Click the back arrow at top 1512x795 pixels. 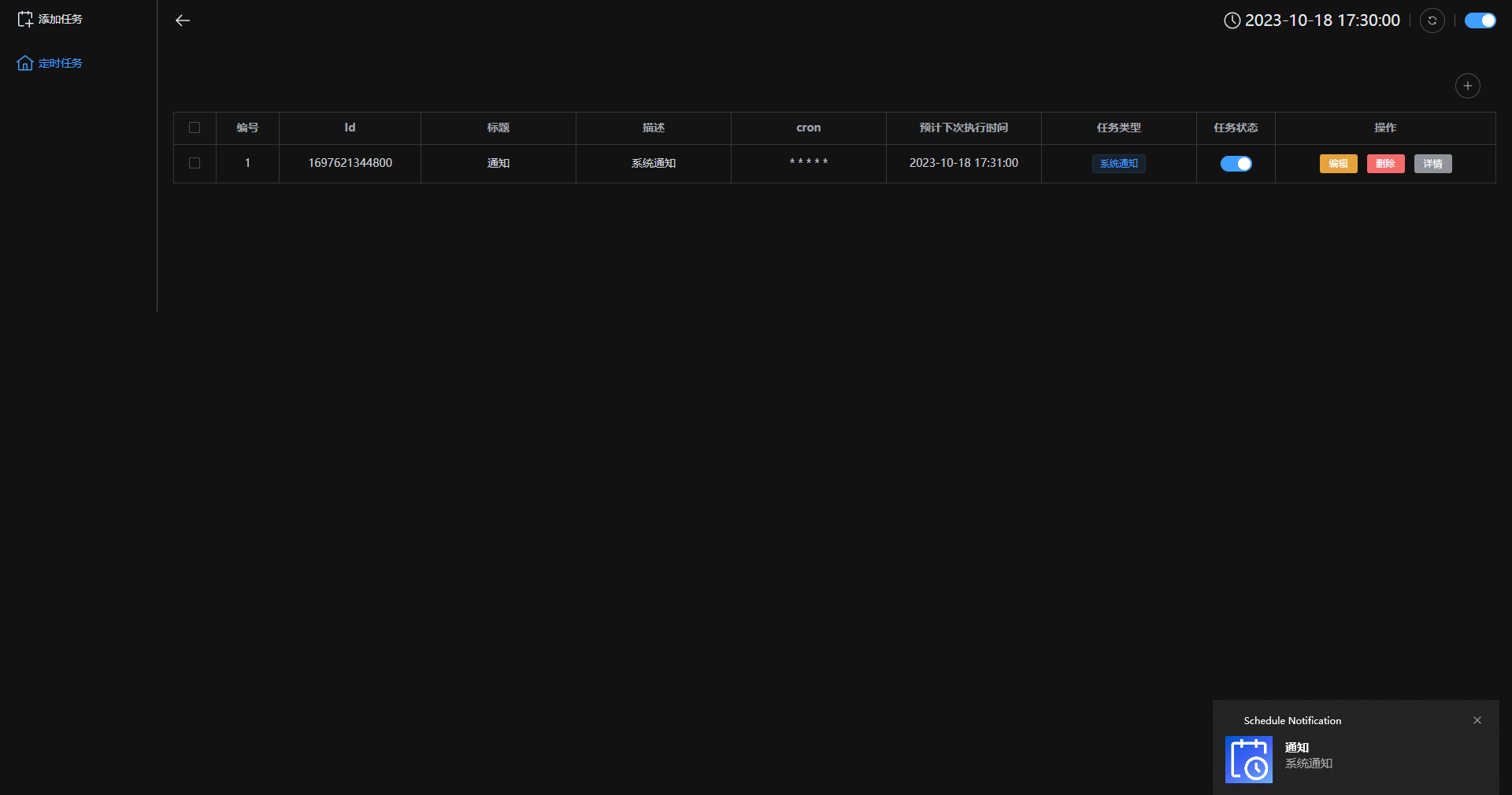point(183,20)
